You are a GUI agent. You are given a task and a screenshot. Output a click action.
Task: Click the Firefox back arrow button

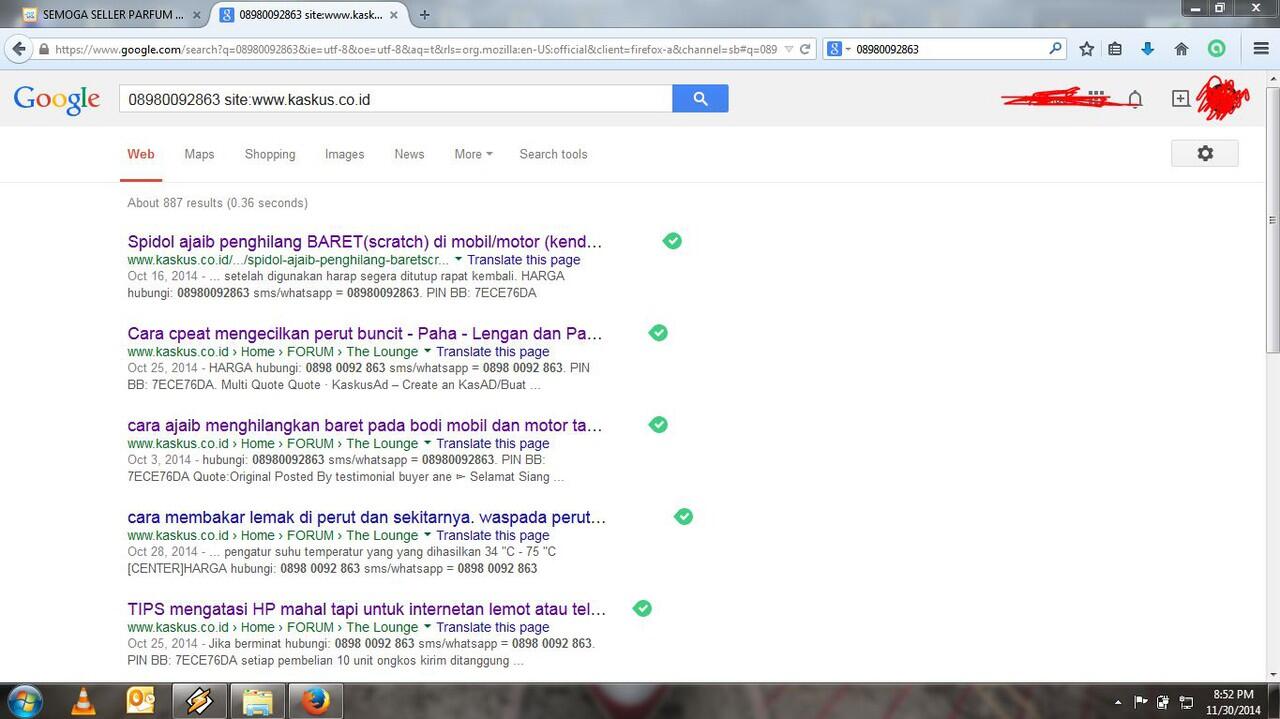pyautogui.click(x=18, y=49)
